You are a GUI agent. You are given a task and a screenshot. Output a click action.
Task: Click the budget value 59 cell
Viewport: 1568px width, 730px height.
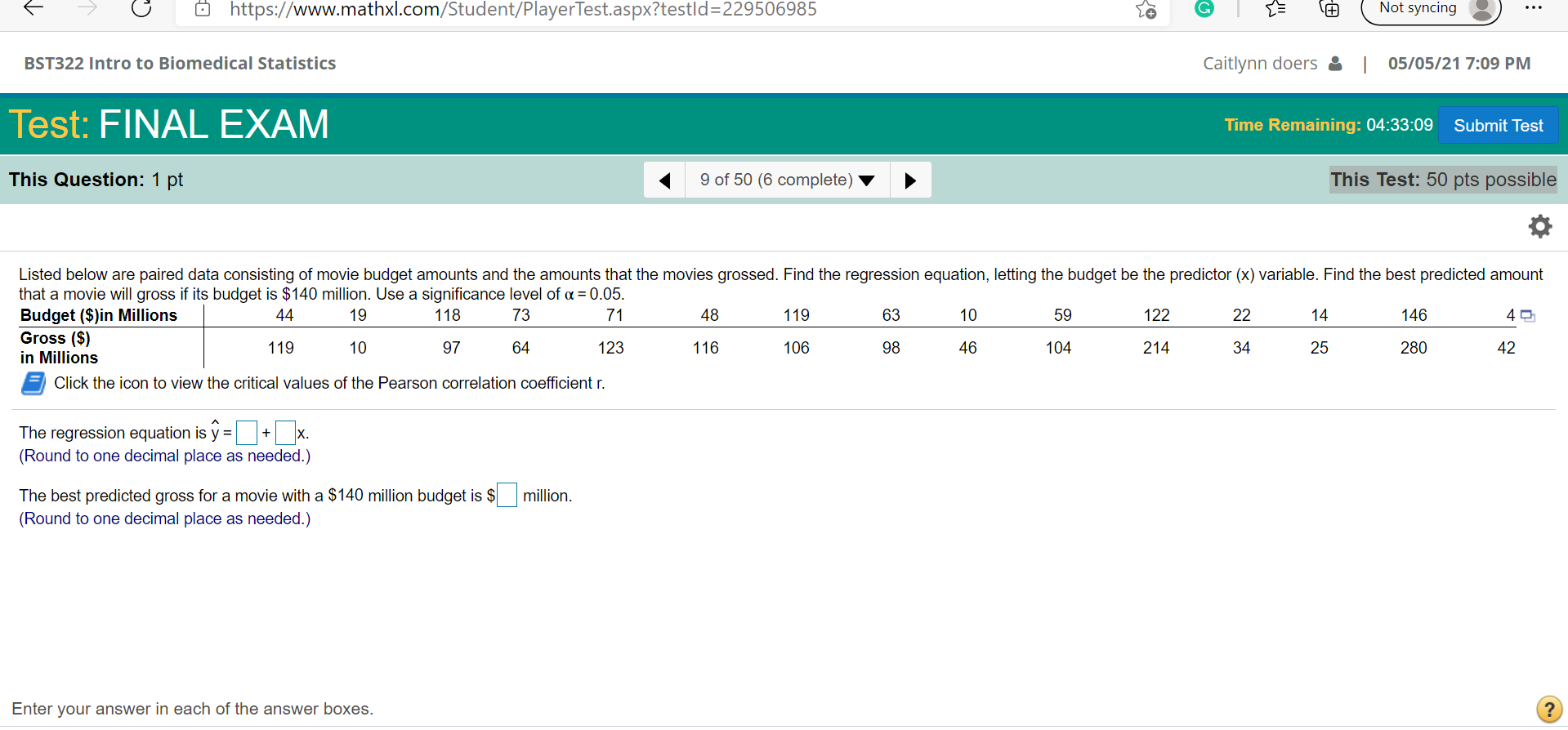click(x=1062, y=315)
